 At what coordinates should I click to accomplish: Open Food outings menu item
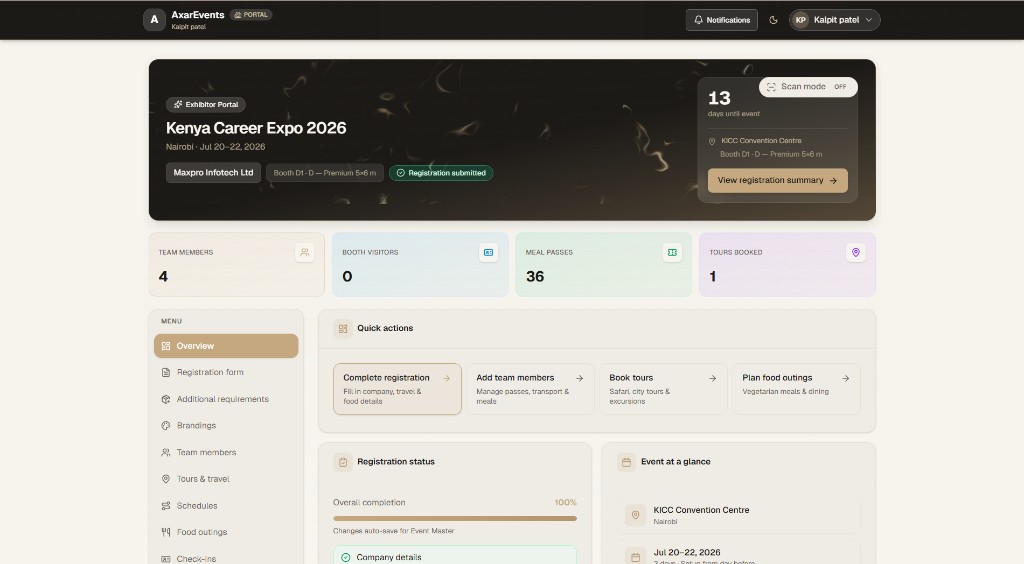(x=226, y=532)
